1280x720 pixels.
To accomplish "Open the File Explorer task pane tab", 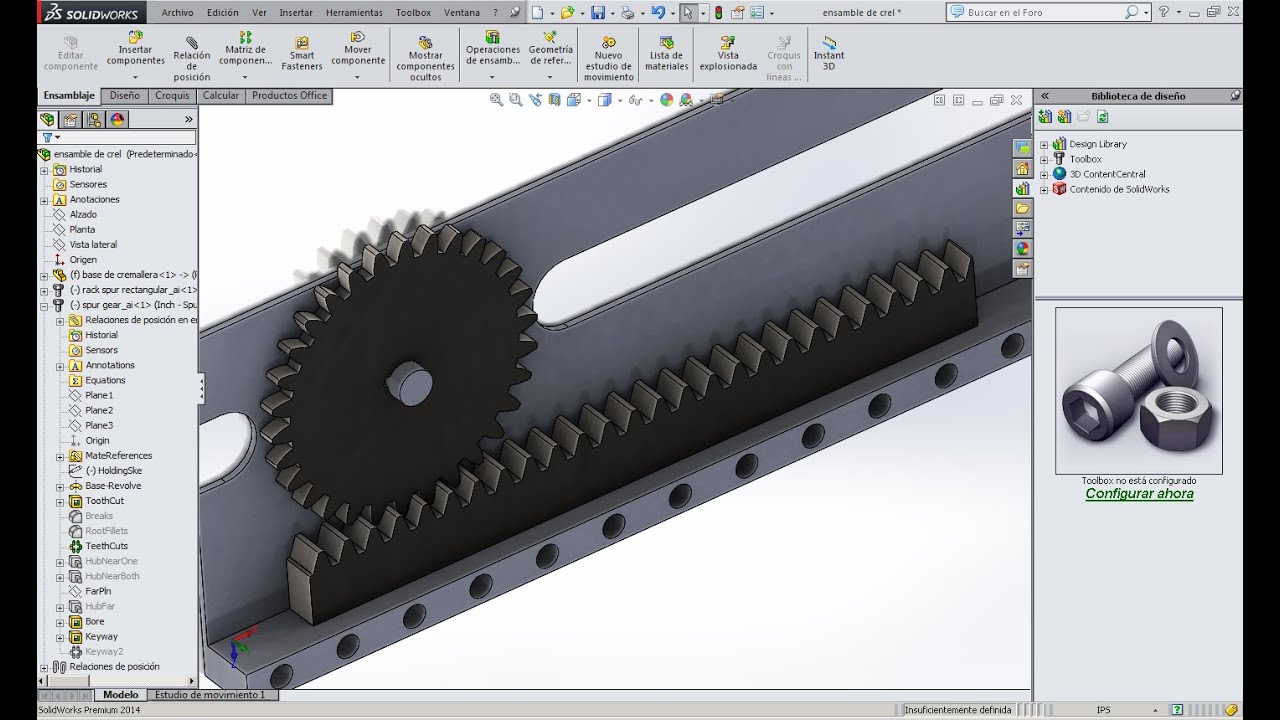I will point(1022,208).
